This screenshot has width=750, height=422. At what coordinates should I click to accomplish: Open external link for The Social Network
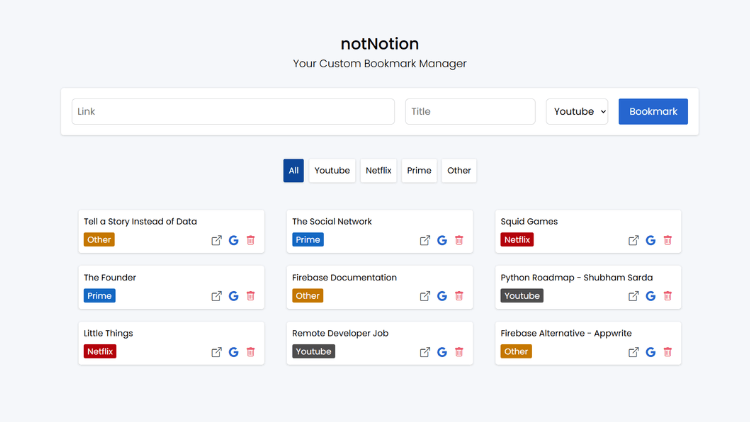pyautogui.click(x=425, y=240)
